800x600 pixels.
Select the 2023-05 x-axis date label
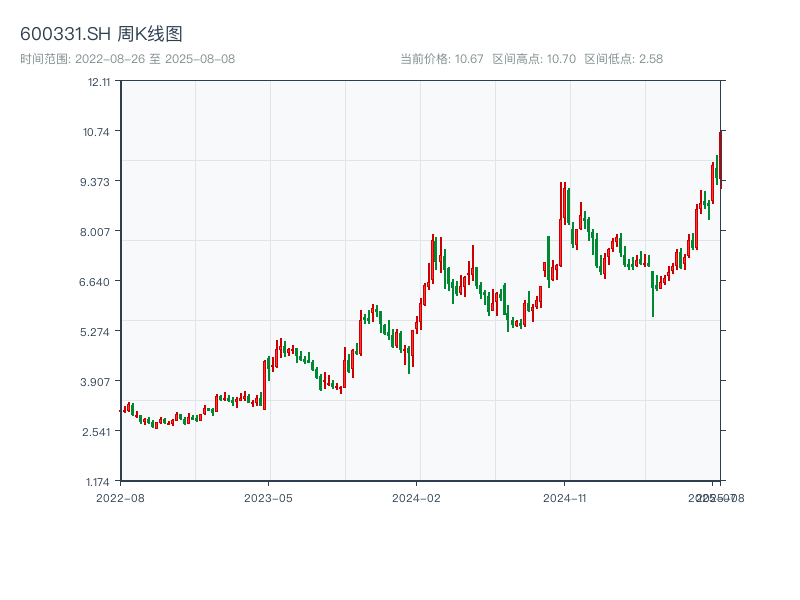pos(268,497)
